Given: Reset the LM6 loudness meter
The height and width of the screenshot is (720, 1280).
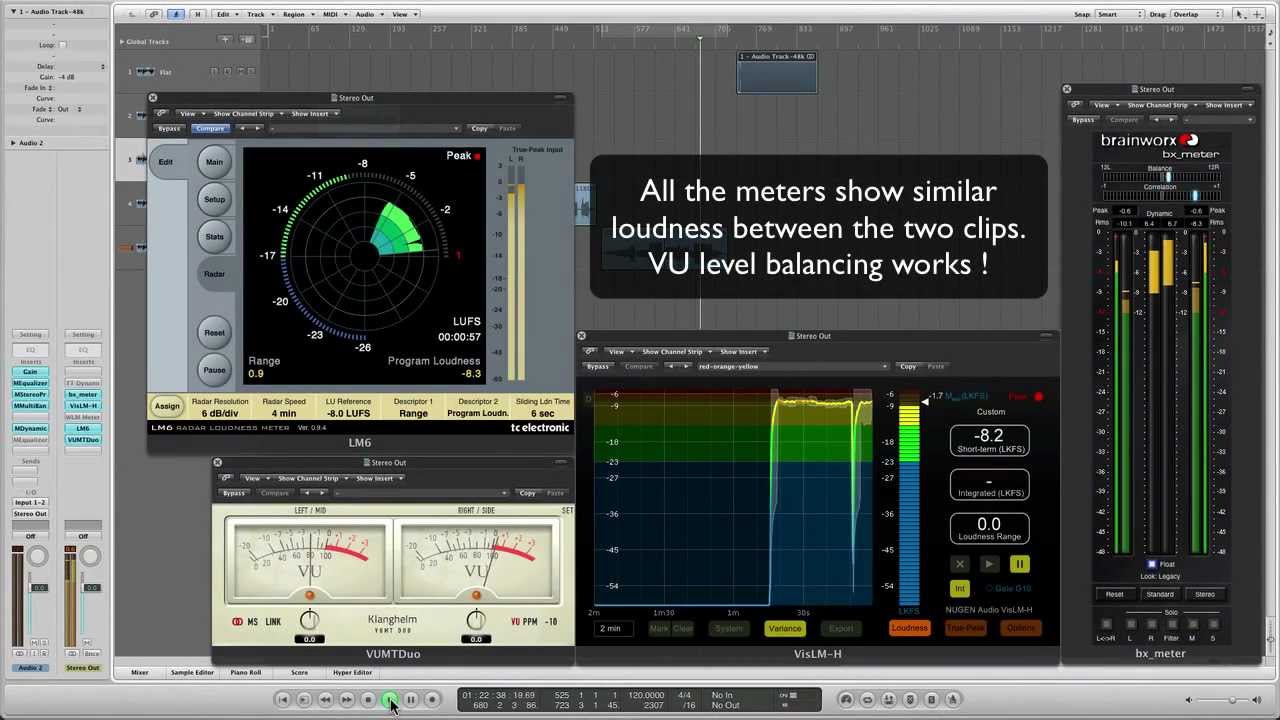Looking at the screenshot, I should tap(214, 333).
